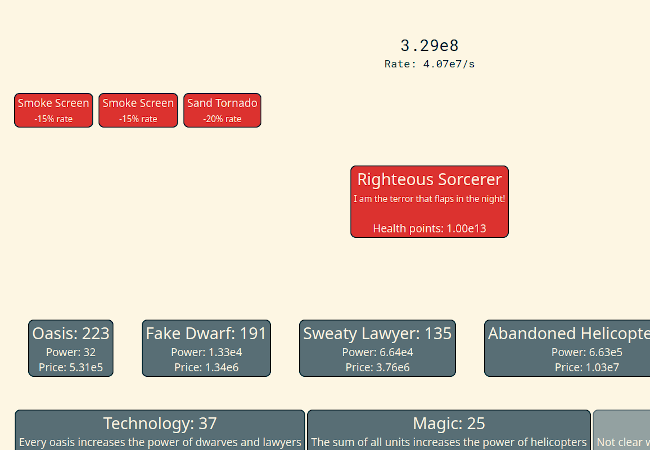The image size is (650, 450).
Task: Purchase a Fake Dwarf unit
Action: click(x=206, y=348)
